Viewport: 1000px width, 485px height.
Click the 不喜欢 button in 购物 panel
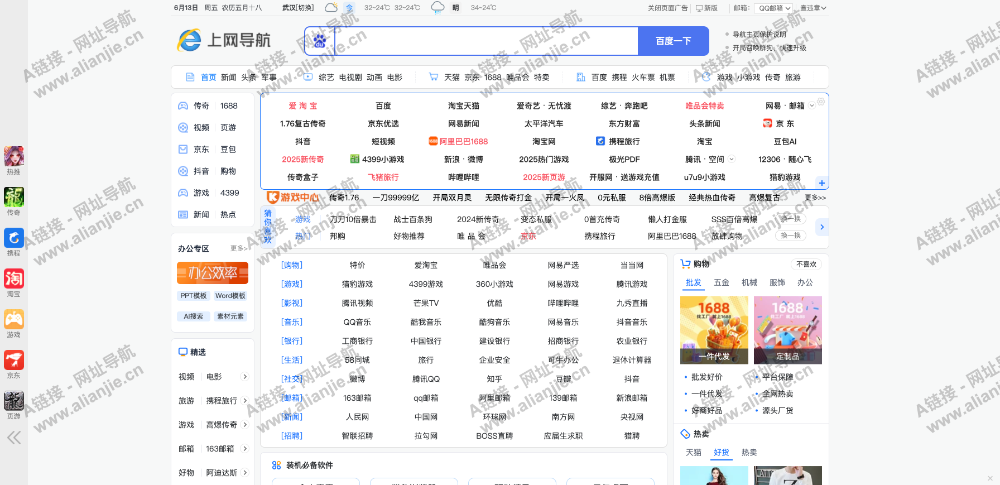point(806,264)
